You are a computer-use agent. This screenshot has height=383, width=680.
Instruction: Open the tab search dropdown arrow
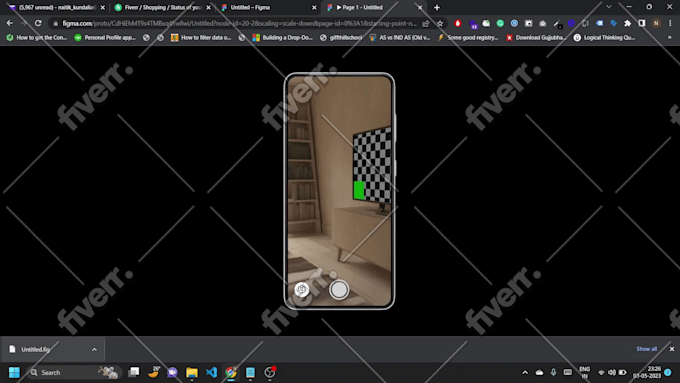pos(609,7)
